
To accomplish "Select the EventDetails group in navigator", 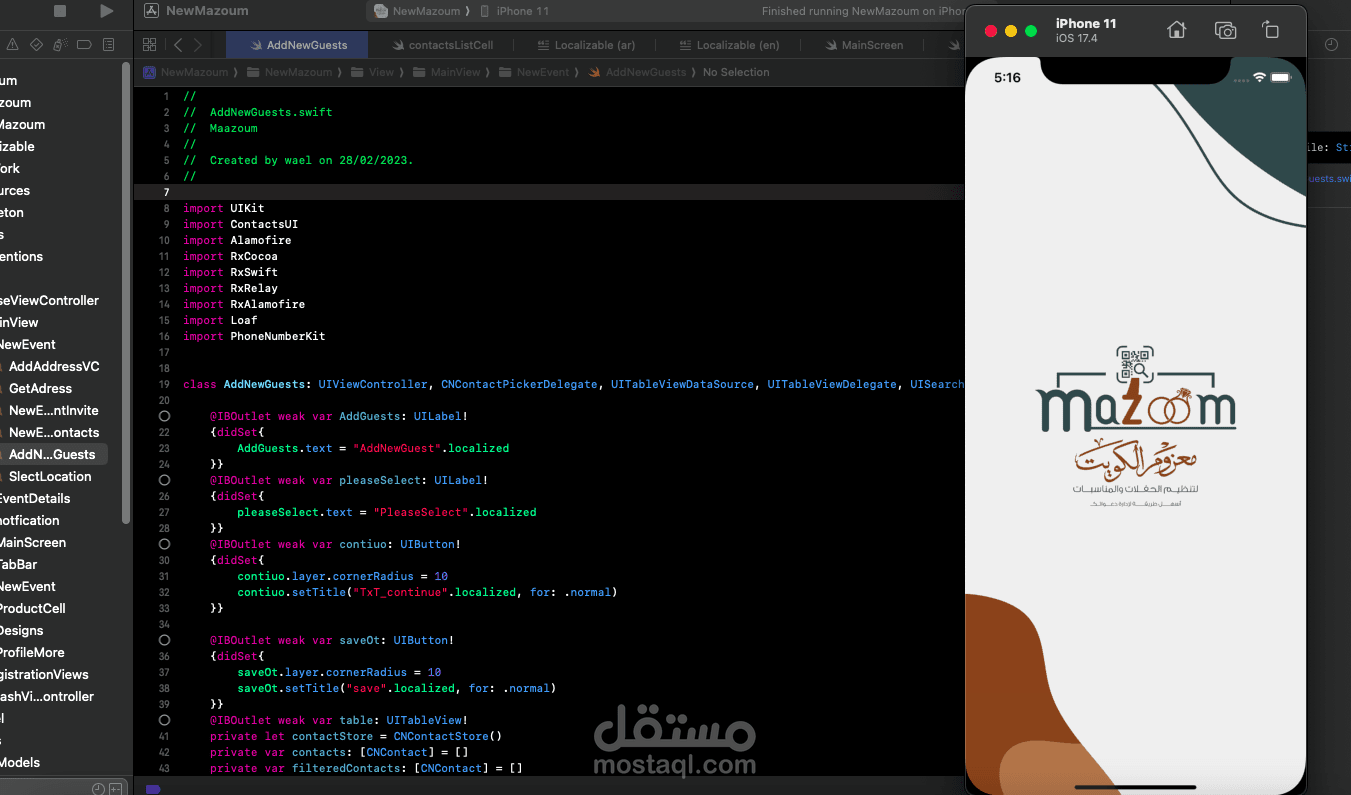I will [35, 498].
